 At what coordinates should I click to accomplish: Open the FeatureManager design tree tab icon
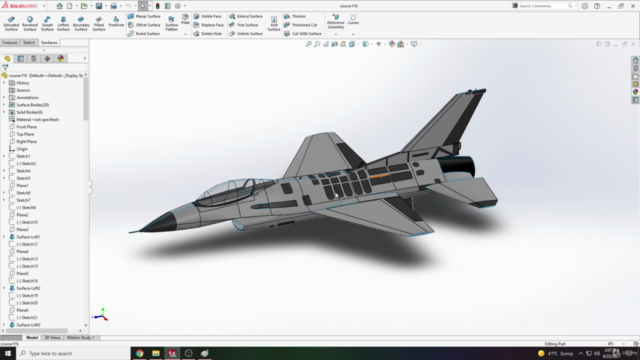click(x=7, y=58)
